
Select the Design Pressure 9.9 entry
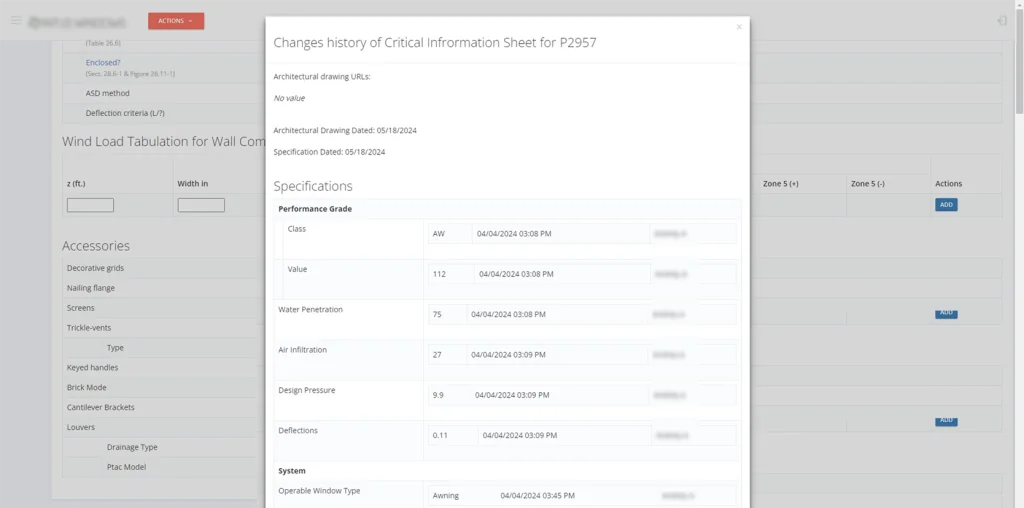582,395
